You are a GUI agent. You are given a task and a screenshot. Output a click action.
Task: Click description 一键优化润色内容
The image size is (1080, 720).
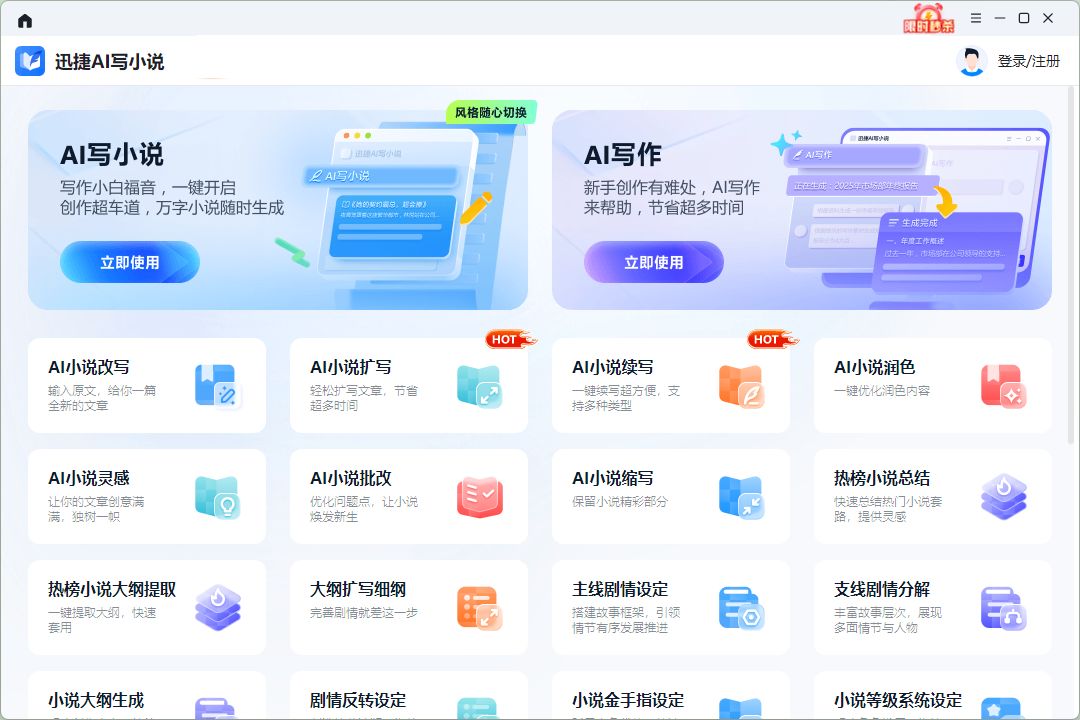click(882, 391)
